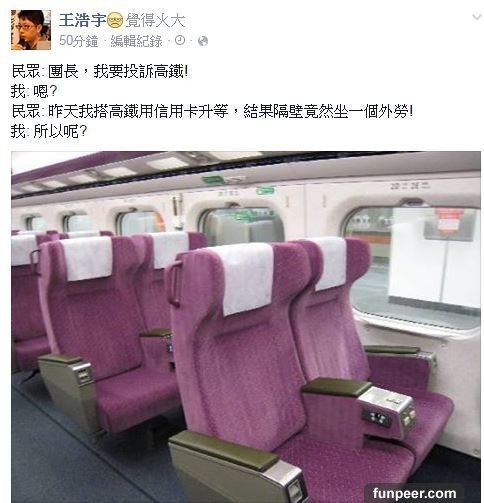Click the post line 我: 所以呢?

[49, 131]
